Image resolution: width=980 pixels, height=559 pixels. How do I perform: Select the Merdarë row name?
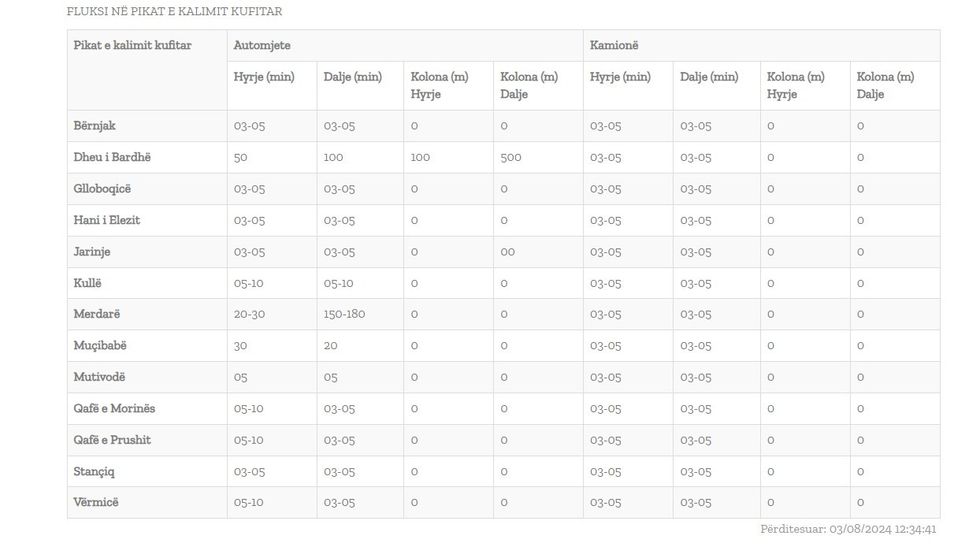click(x=97, y=314)
